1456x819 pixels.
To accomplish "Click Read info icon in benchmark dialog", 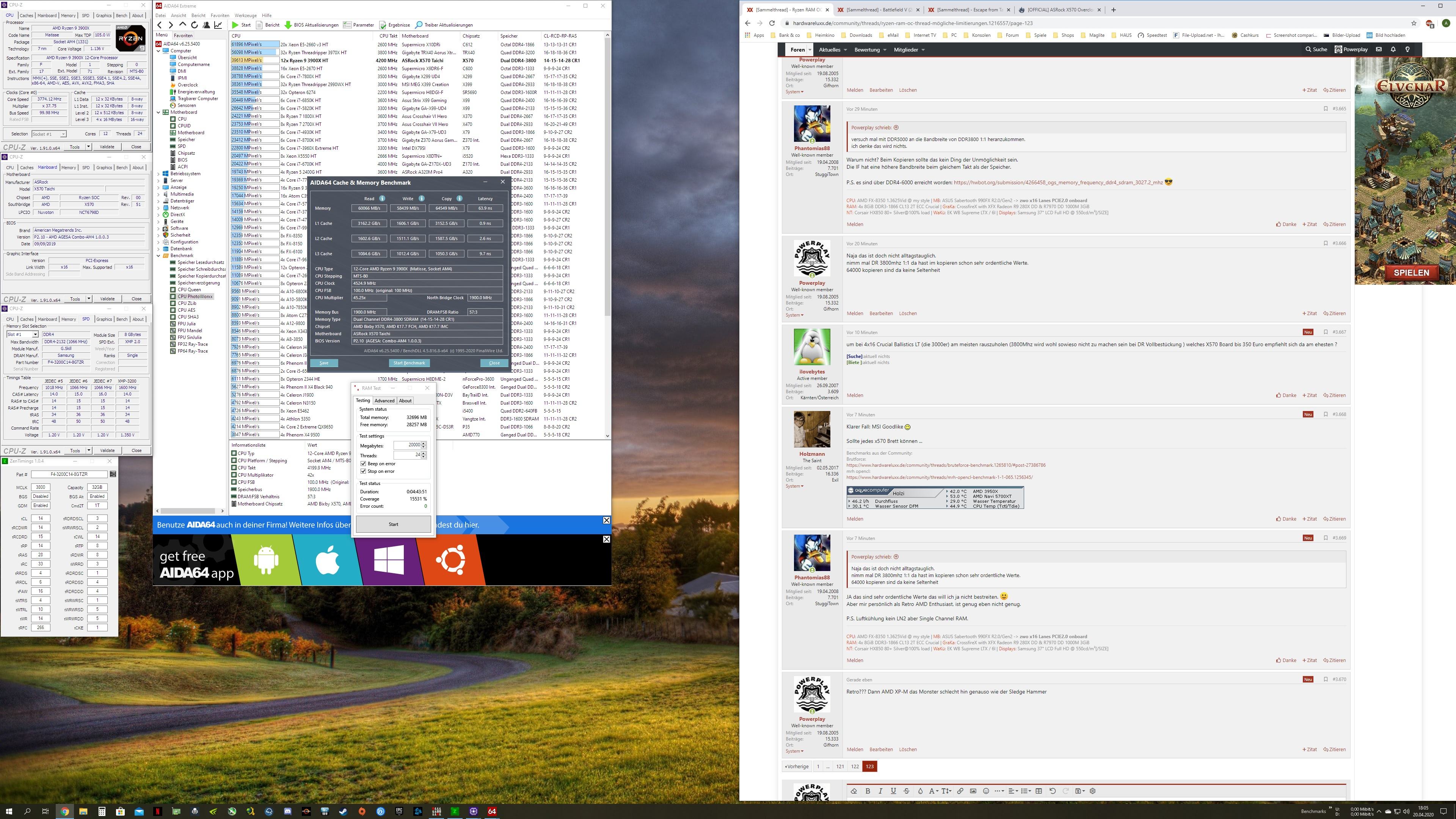I will click(382, 198).
